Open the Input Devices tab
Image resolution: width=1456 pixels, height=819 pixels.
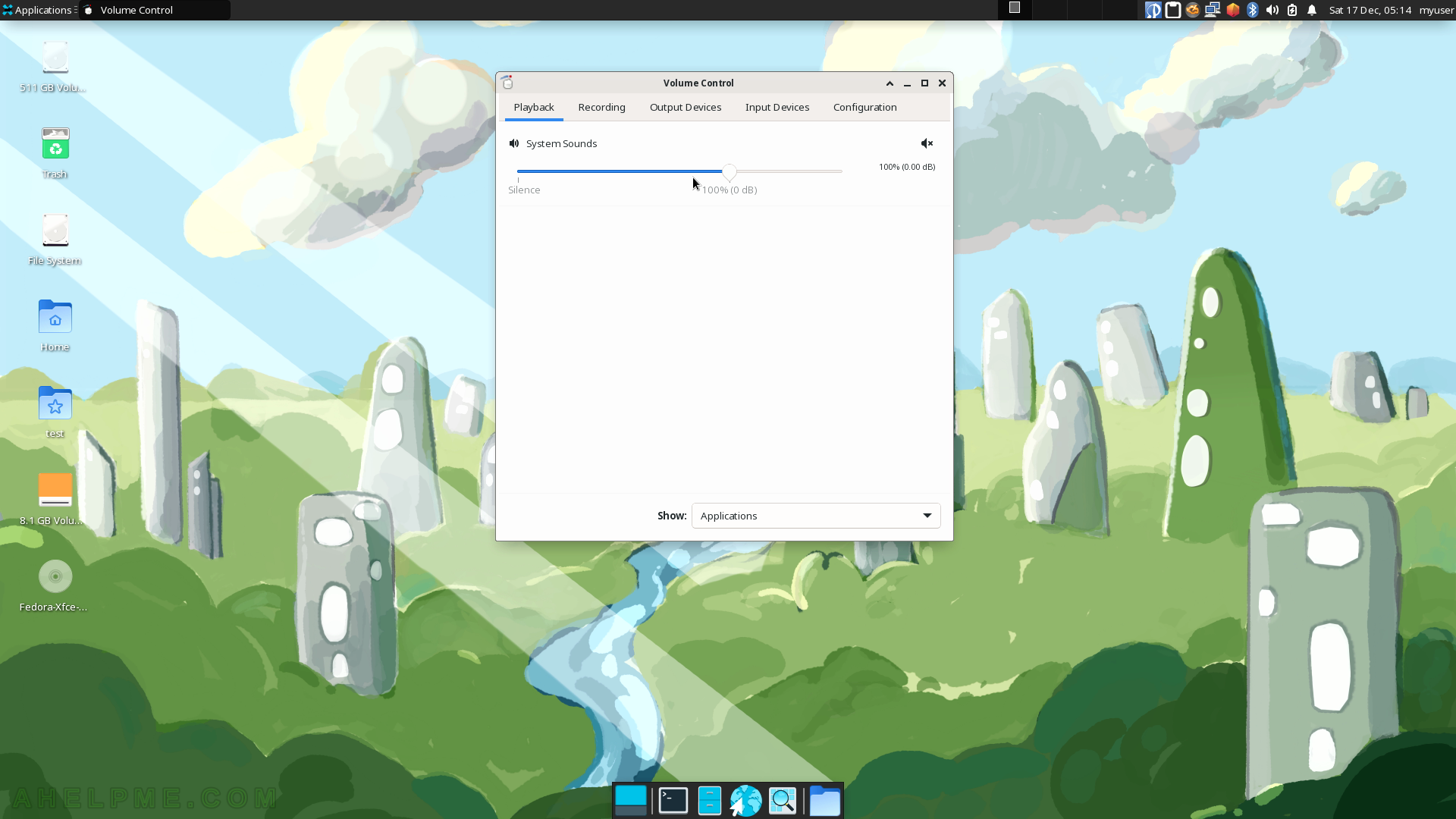click(777, 108)
